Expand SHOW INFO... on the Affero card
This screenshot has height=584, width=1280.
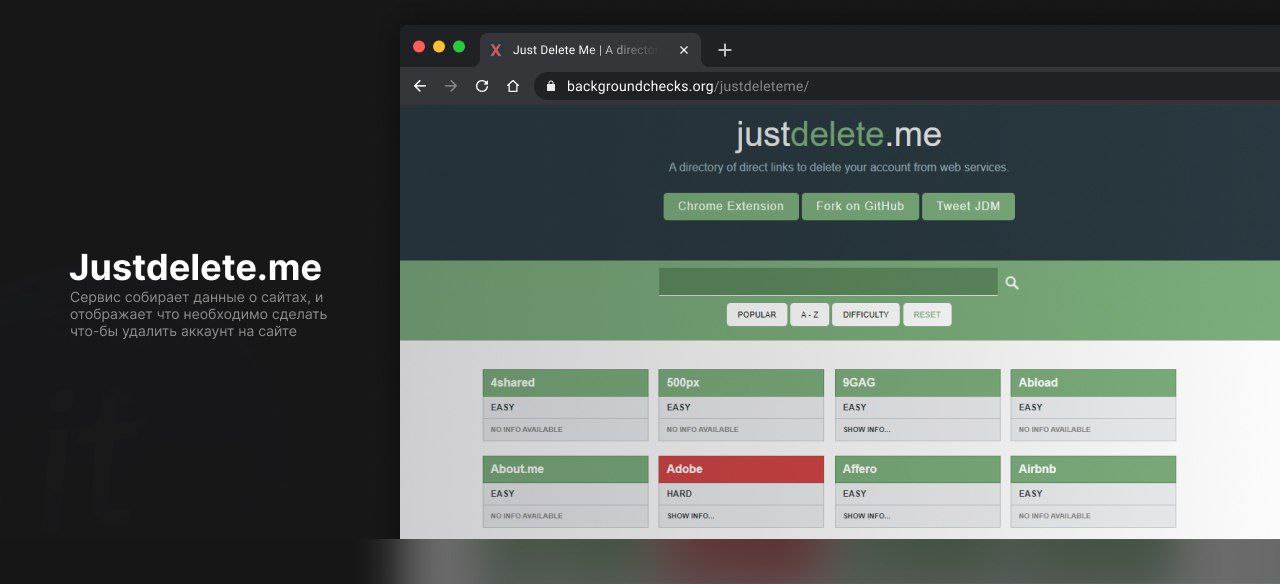click(x=867, y=516)
